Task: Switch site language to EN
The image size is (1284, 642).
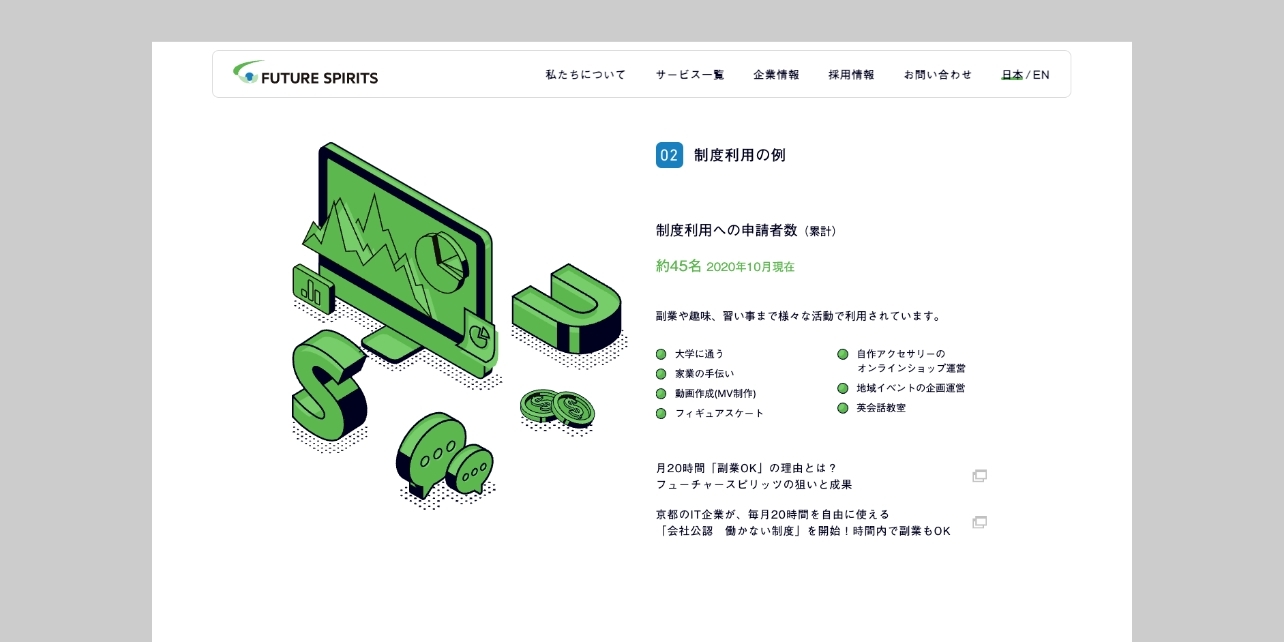Action: click(x=1041, y=75)
